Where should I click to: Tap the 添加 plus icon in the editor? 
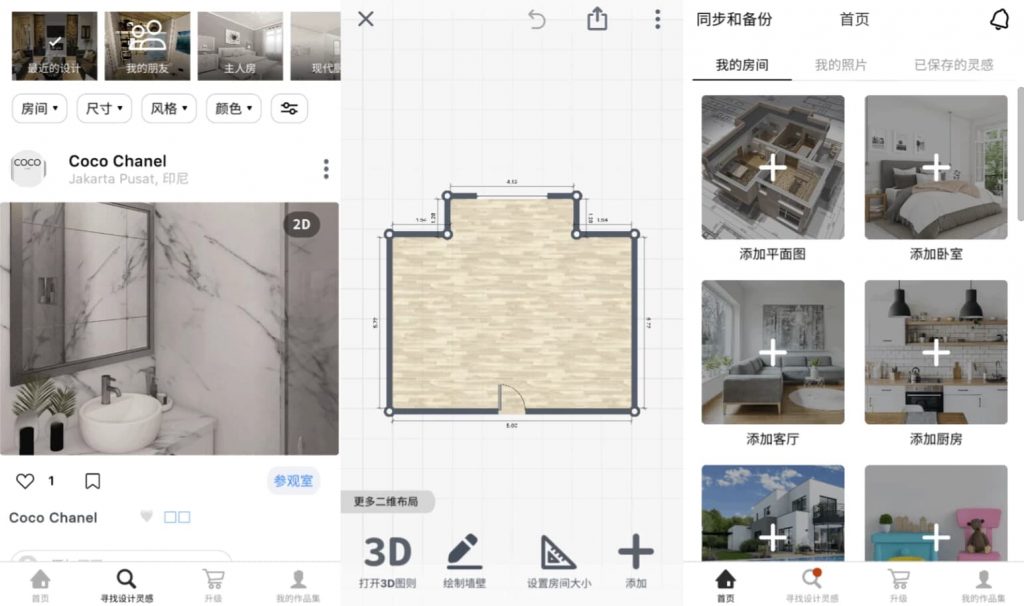coord(634,551)
